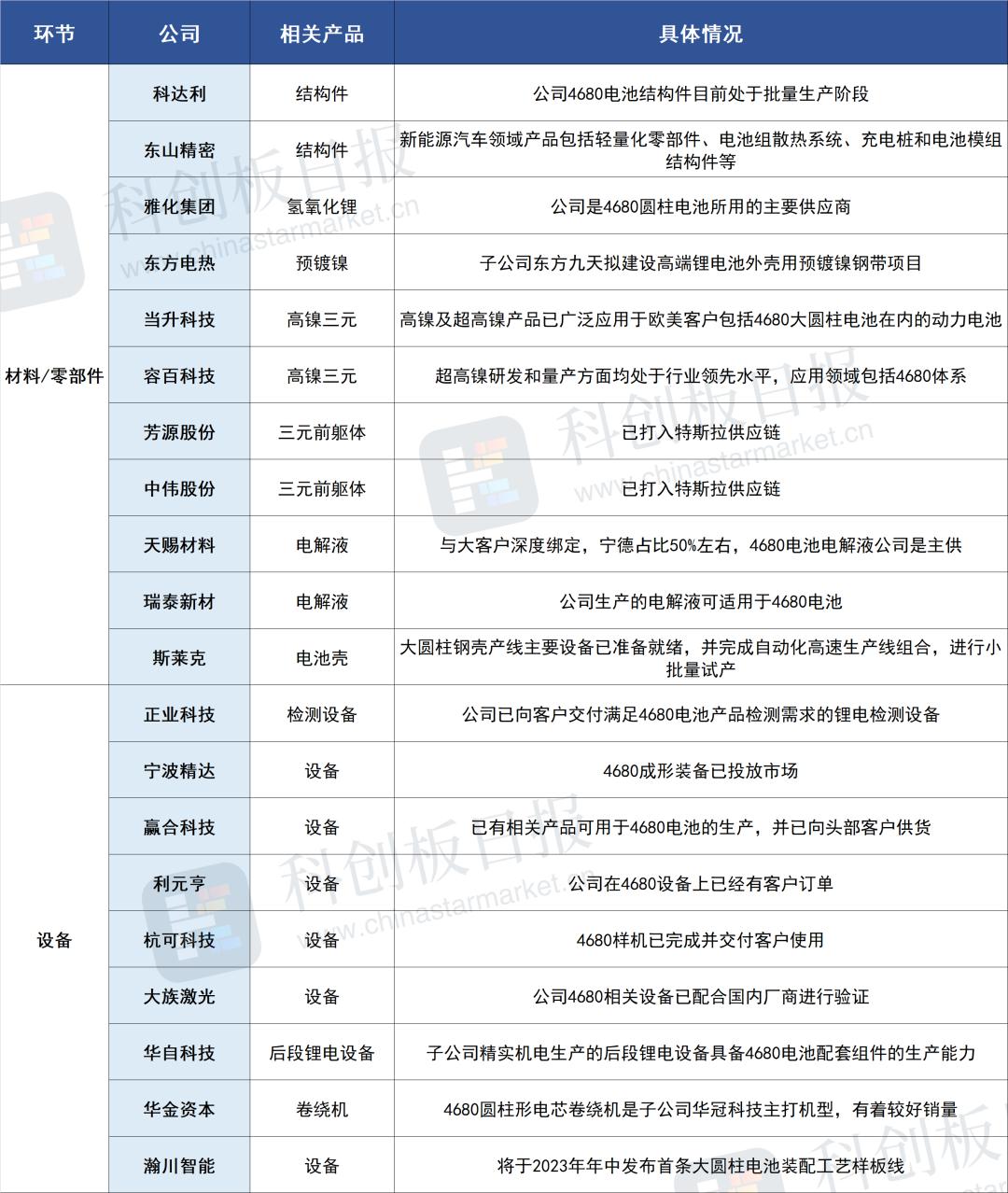The width and height of the screenshot is (1008, 1193).
Task: Click 公司生产的电解液可适用于4680电池 description
Action: (x=701, y=602)
